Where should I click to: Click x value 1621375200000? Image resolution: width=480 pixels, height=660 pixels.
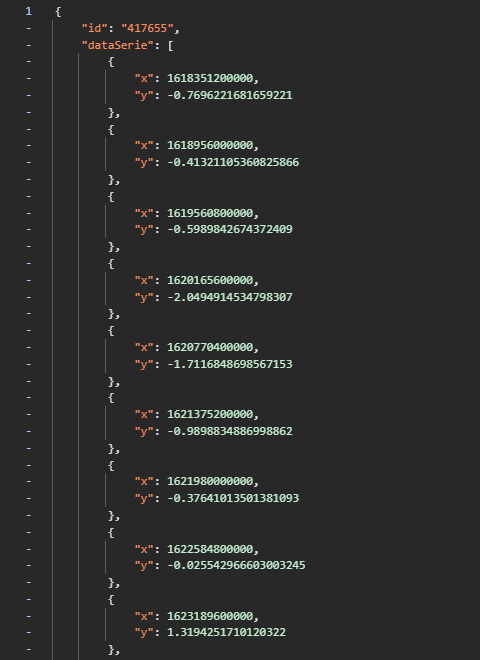210,414
